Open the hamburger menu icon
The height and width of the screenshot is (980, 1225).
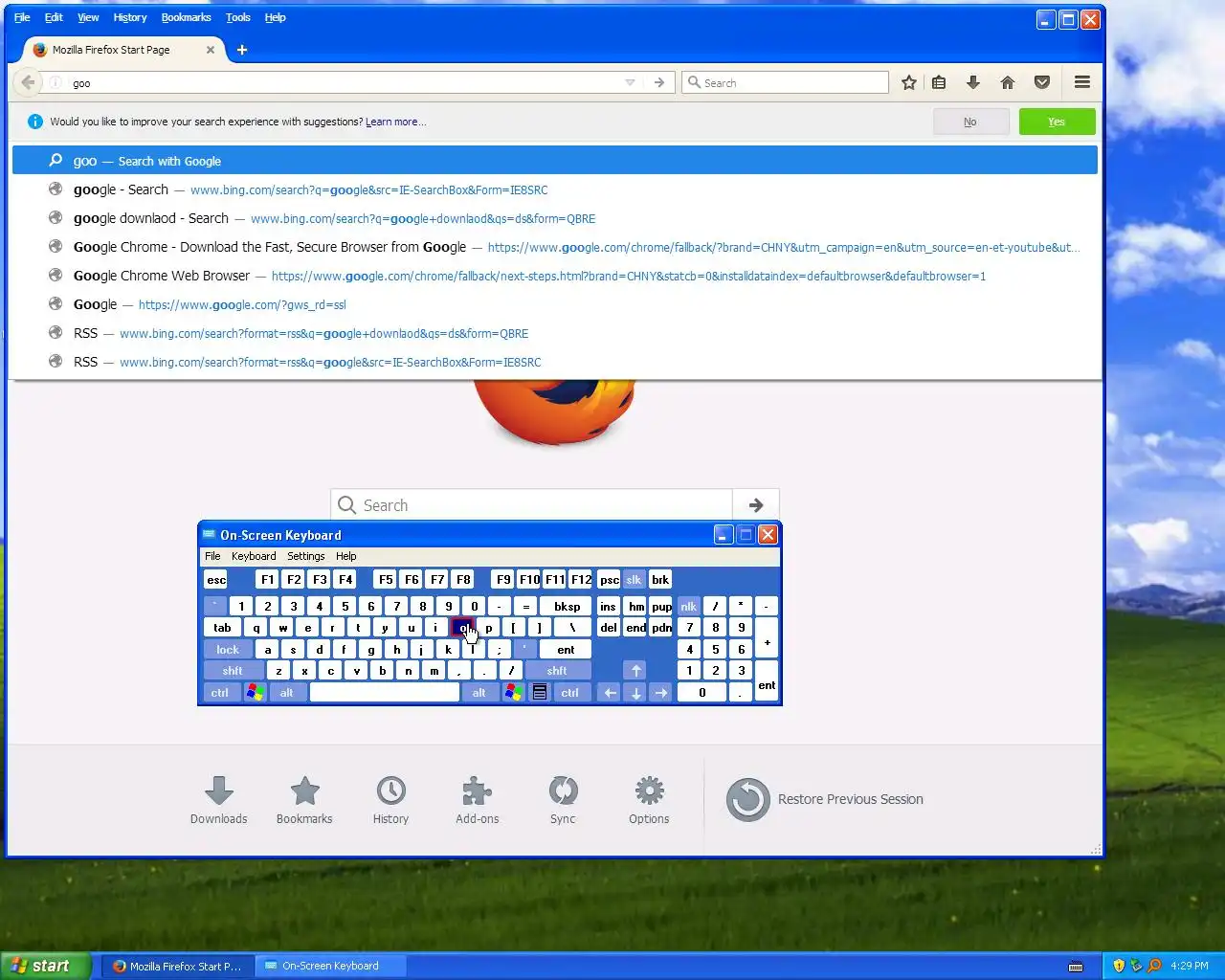pyautogui.click(x=1082, y=82)
